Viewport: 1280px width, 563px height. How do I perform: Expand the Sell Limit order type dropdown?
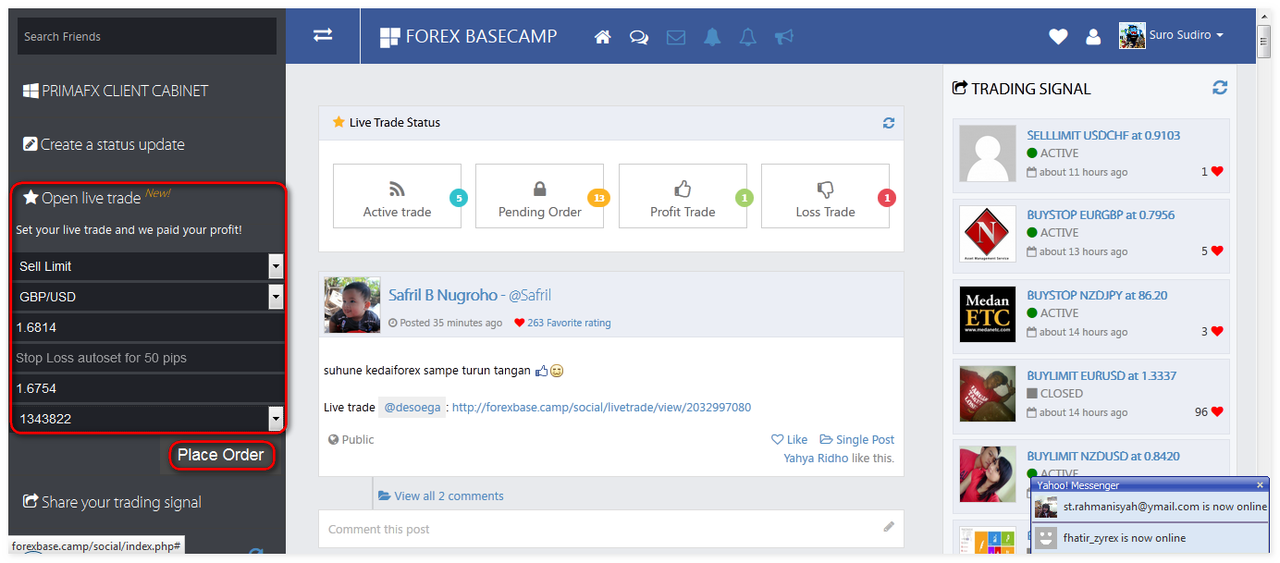[276, 266]
